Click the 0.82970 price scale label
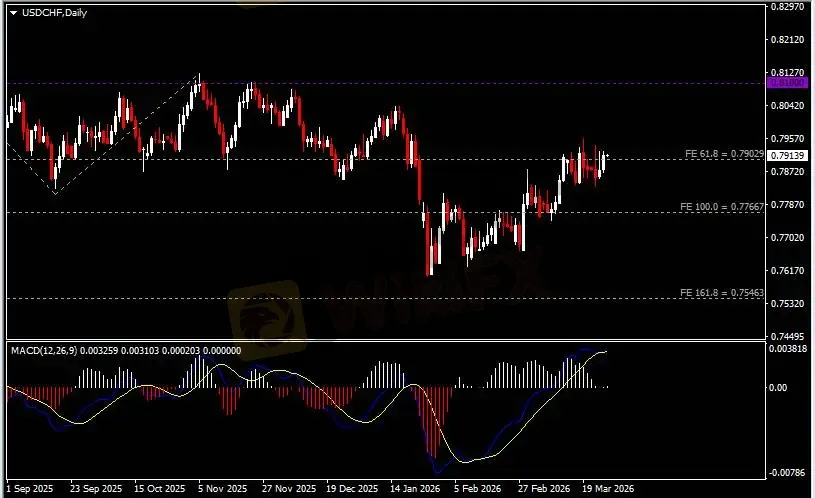 [788, 7]
